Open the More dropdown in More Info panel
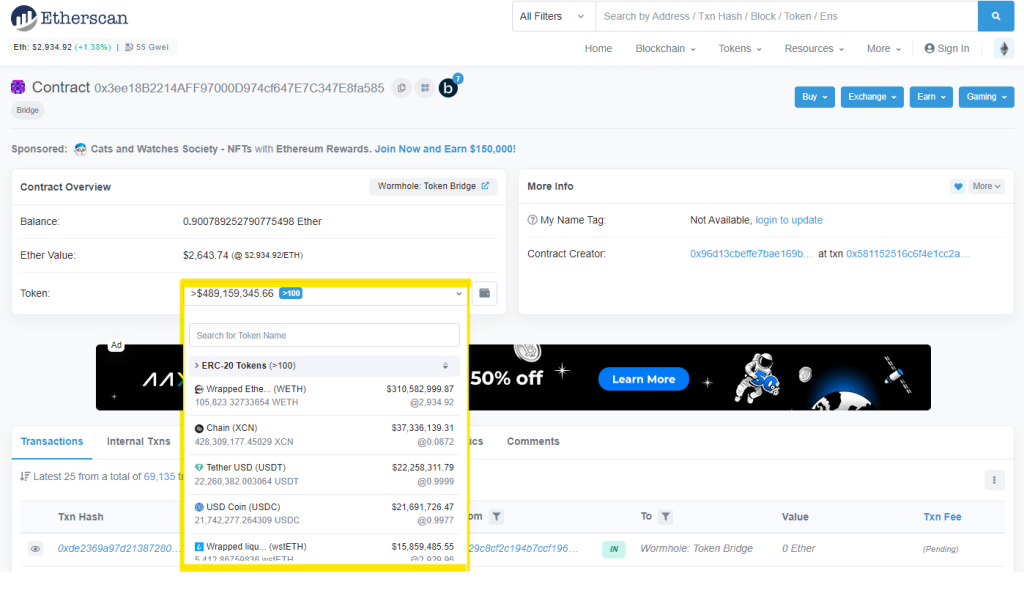The image size is (1024, 590). click(986, 186)
